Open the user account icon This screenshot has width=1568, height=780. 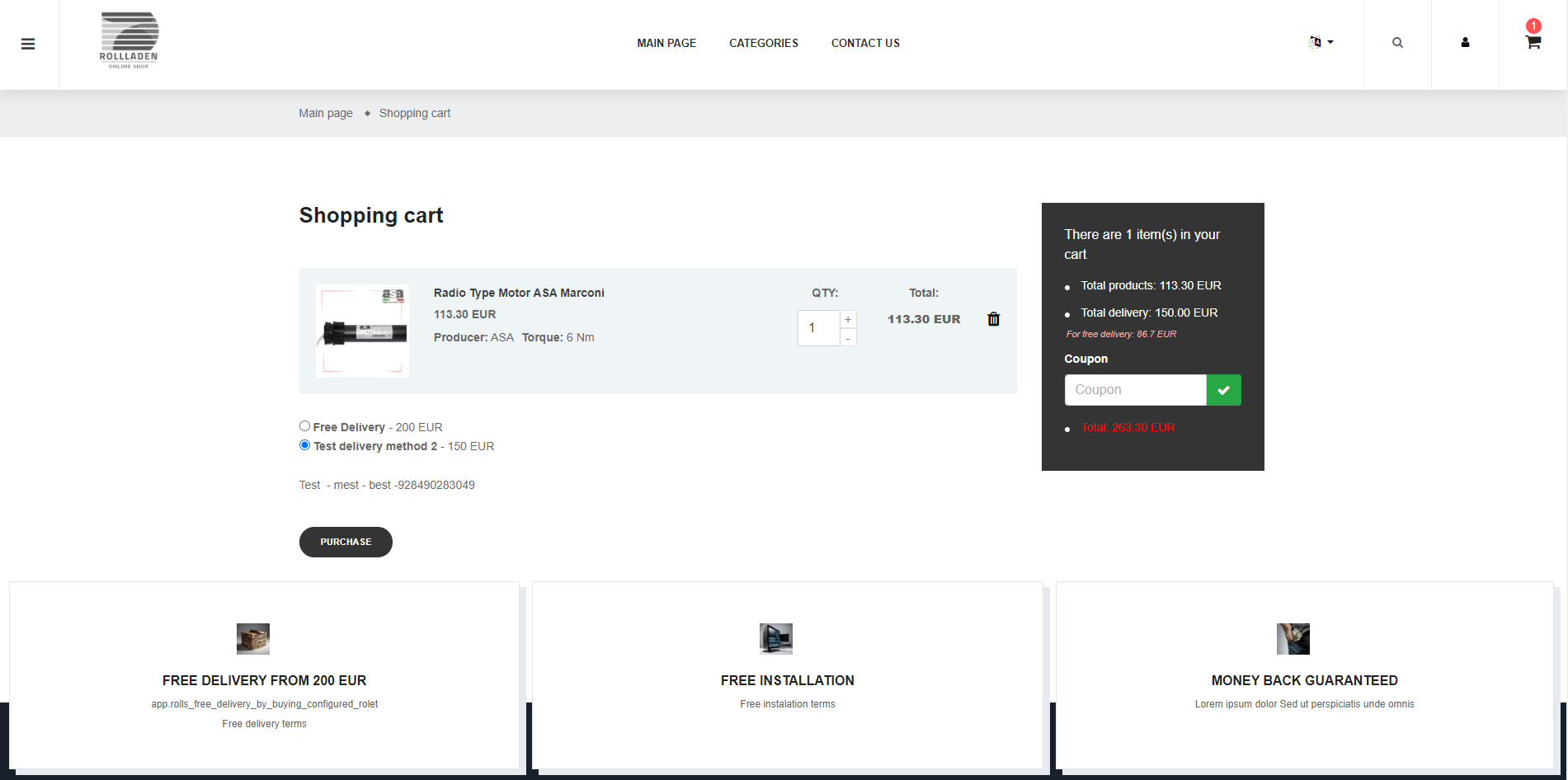point(1465,43)
